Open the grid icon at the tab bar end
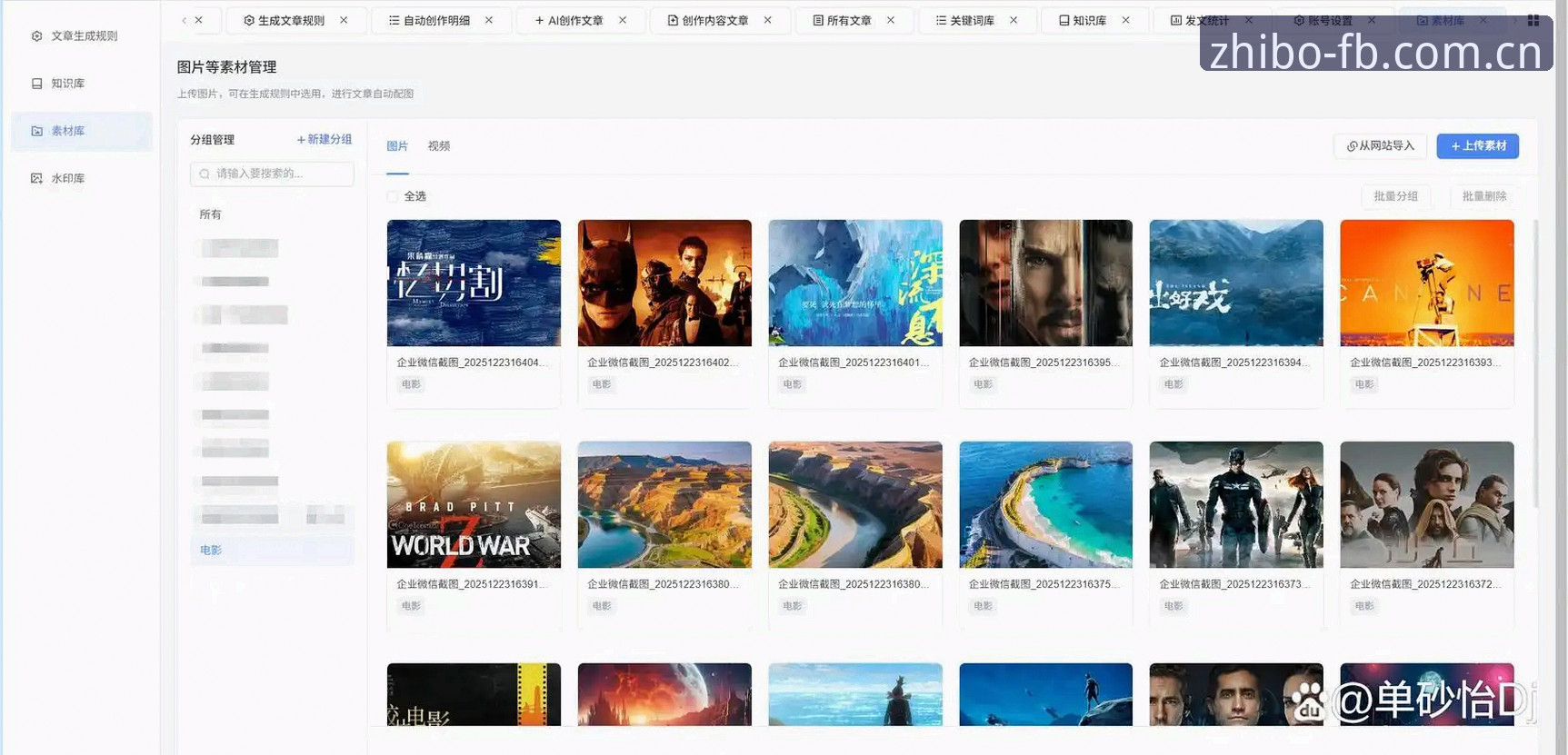Viewport: 1568px width, 755px height. tap(1533, 20)
